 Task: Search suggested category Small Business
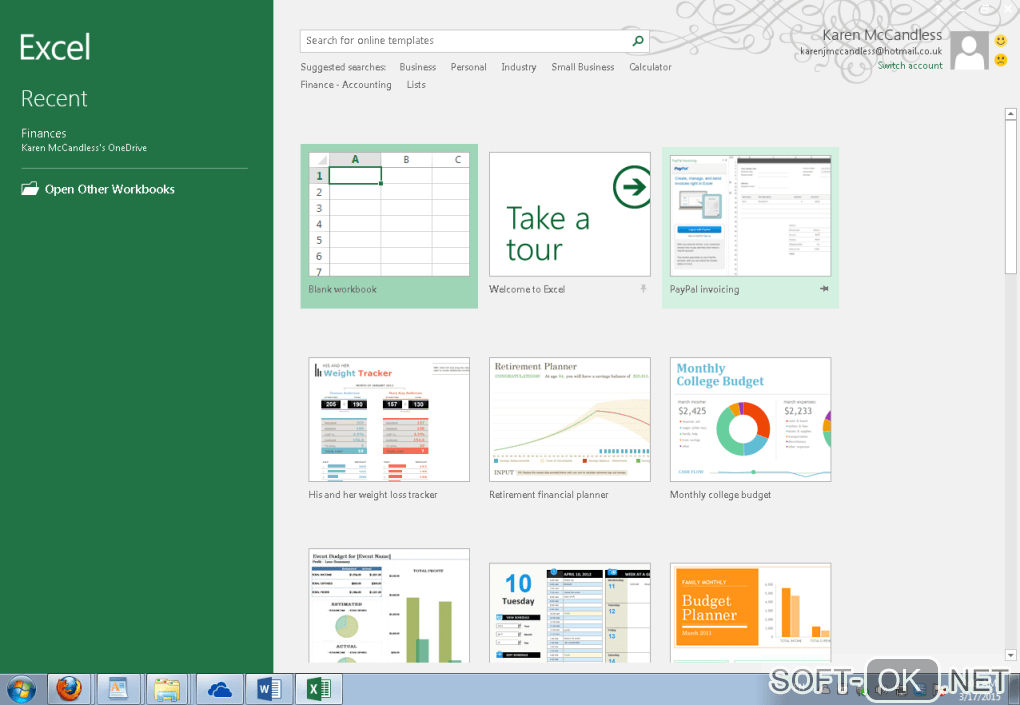coord(582,67)
